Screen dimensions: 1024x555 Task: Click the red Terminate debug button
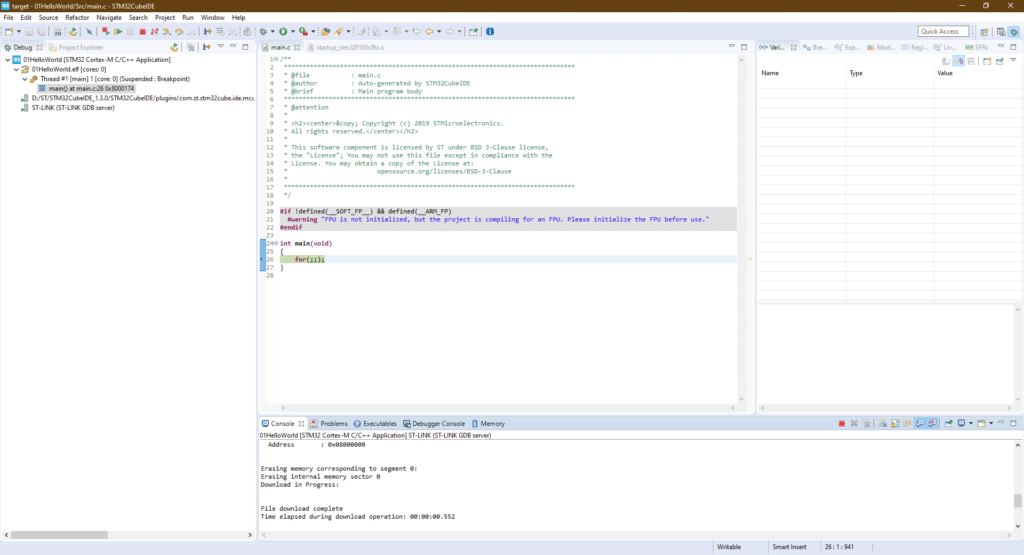[142, 32]
